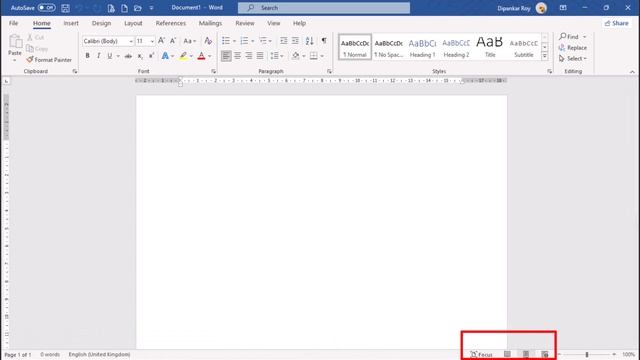Align text left
This screenshot has height=360, width=640.
click(x=226, y=56)
